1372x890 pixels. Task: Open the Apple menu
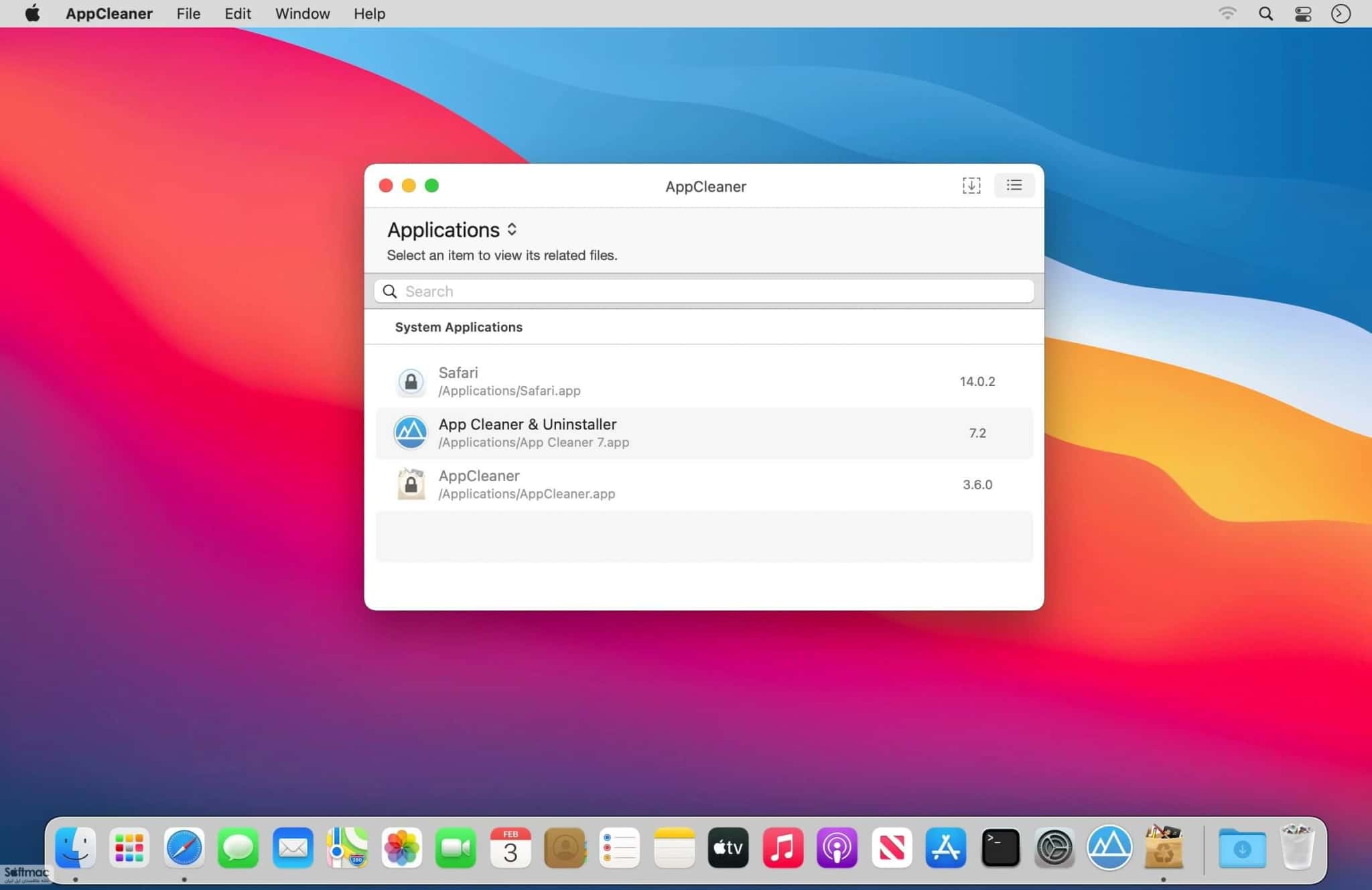[32, 13]
